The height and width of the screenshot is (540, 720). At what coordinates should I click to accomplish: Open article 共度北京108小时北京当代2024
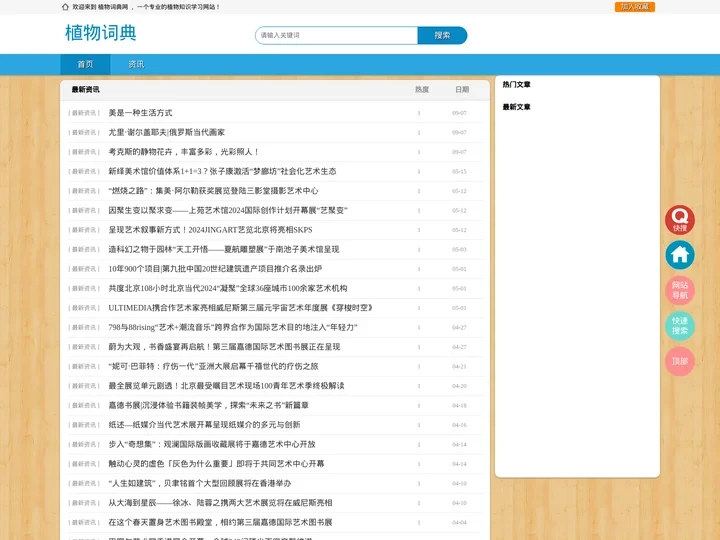(228, 288)
